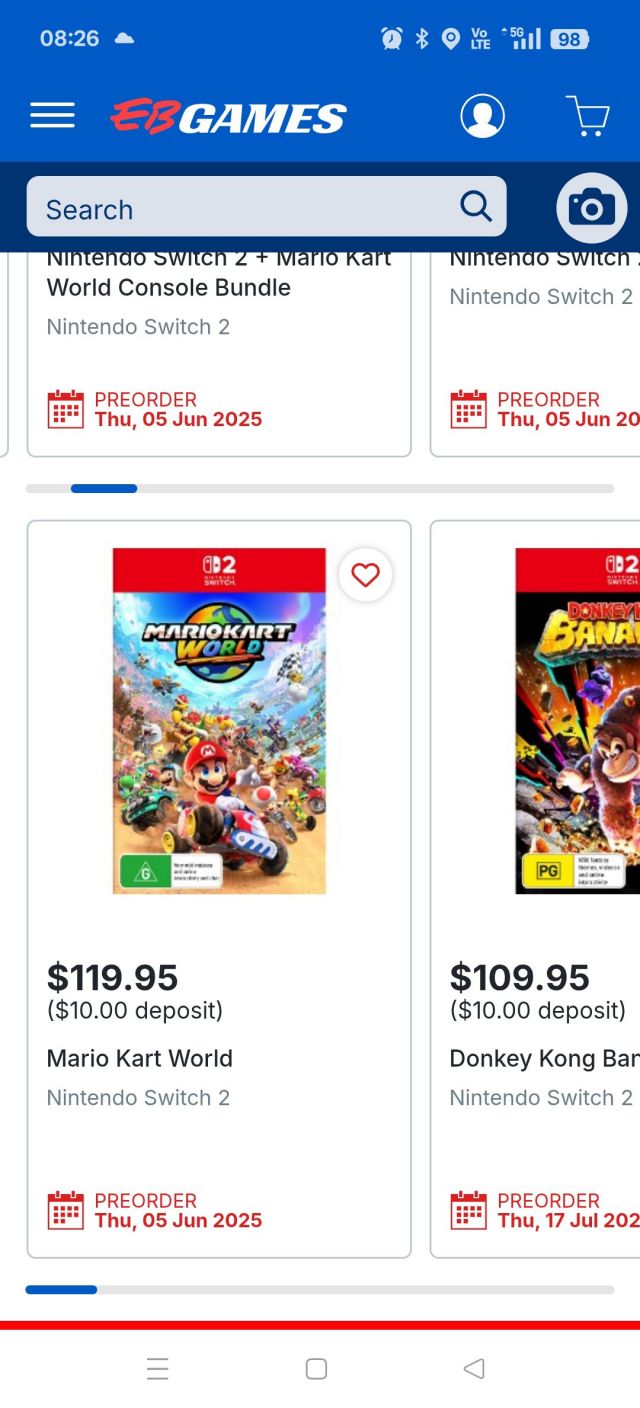
Task: Select the Mario Kart World product link
Action: 139,1058
